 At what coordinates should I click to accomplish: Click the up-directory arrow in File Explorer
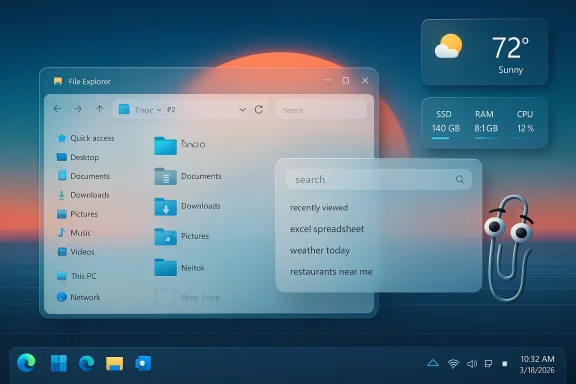[100, 109]
